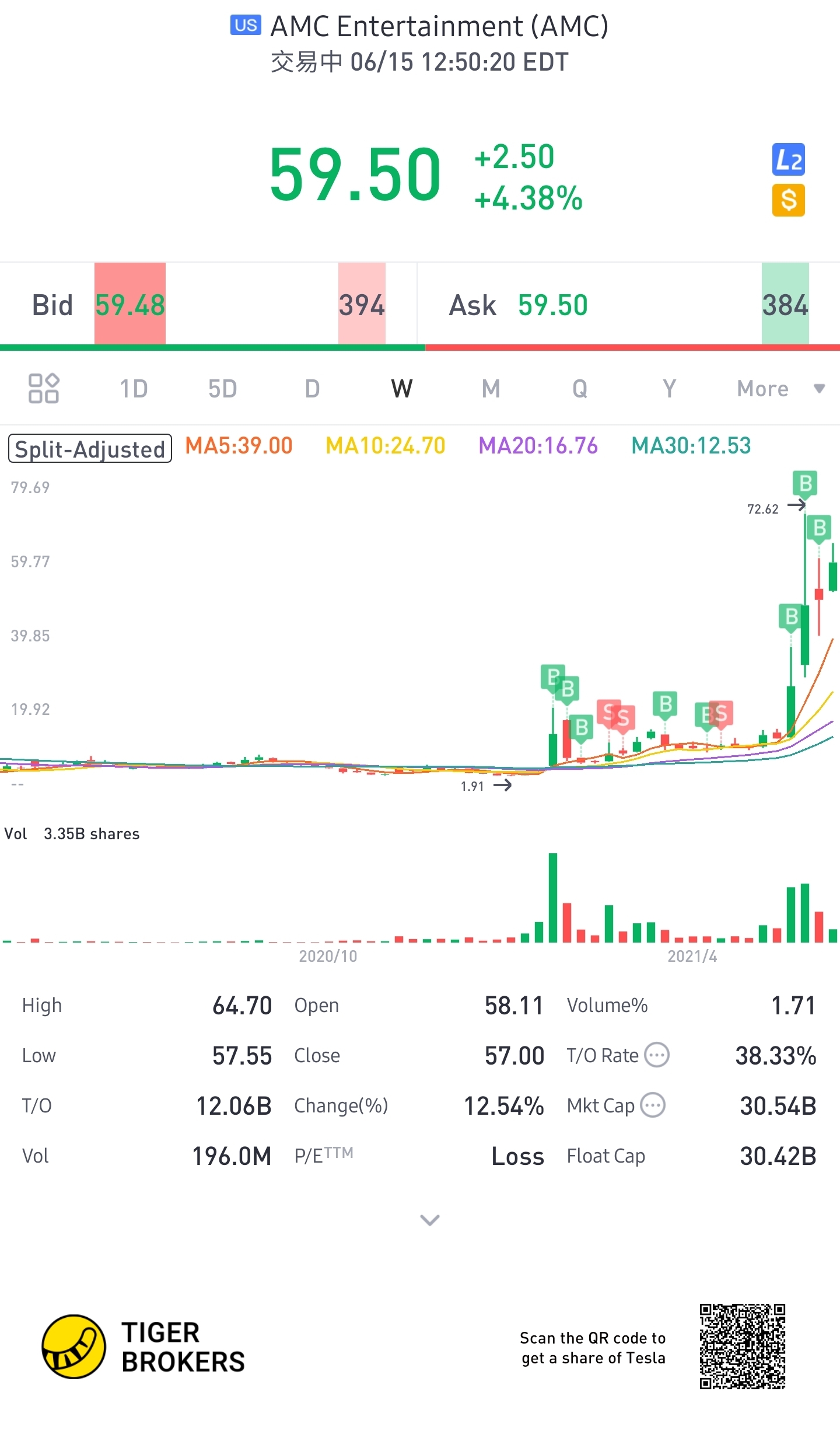The image size is (840, 1441).
Task: Tap the Volume% value 1.71
Action: click(793, 1006)
